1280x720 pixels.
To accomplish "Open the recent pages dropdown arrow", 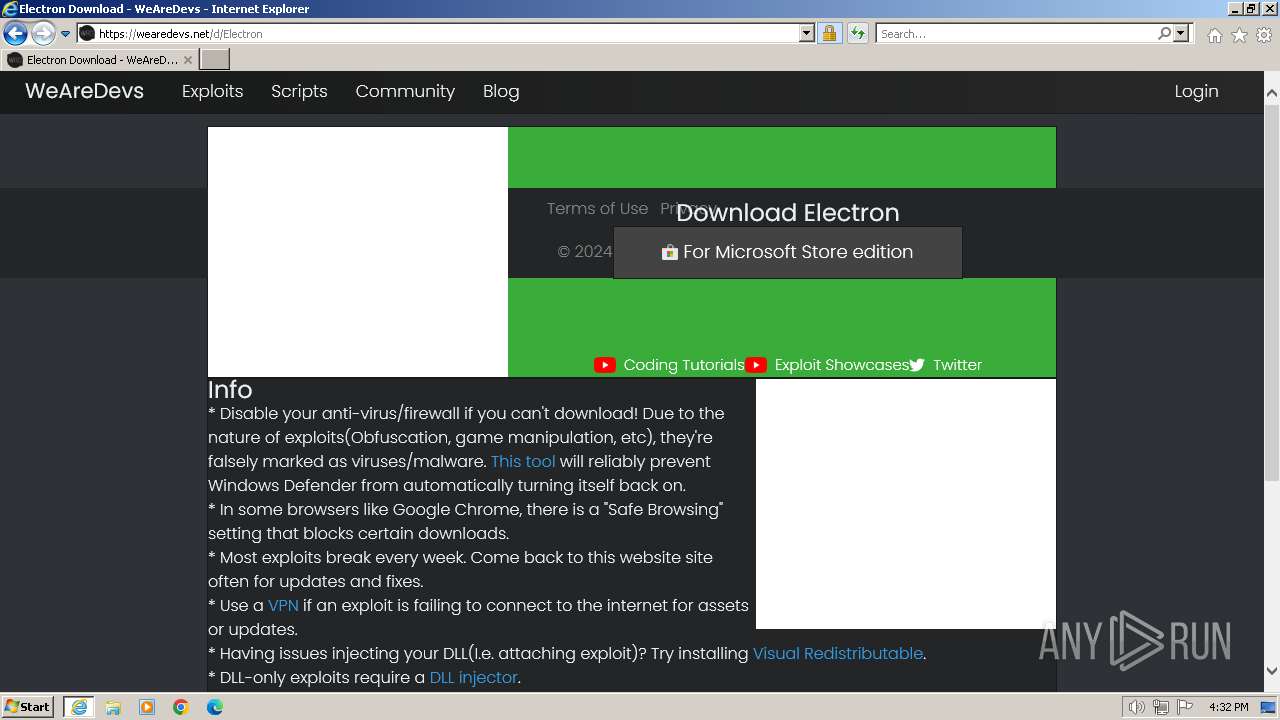I will click(x=65, y=34).
